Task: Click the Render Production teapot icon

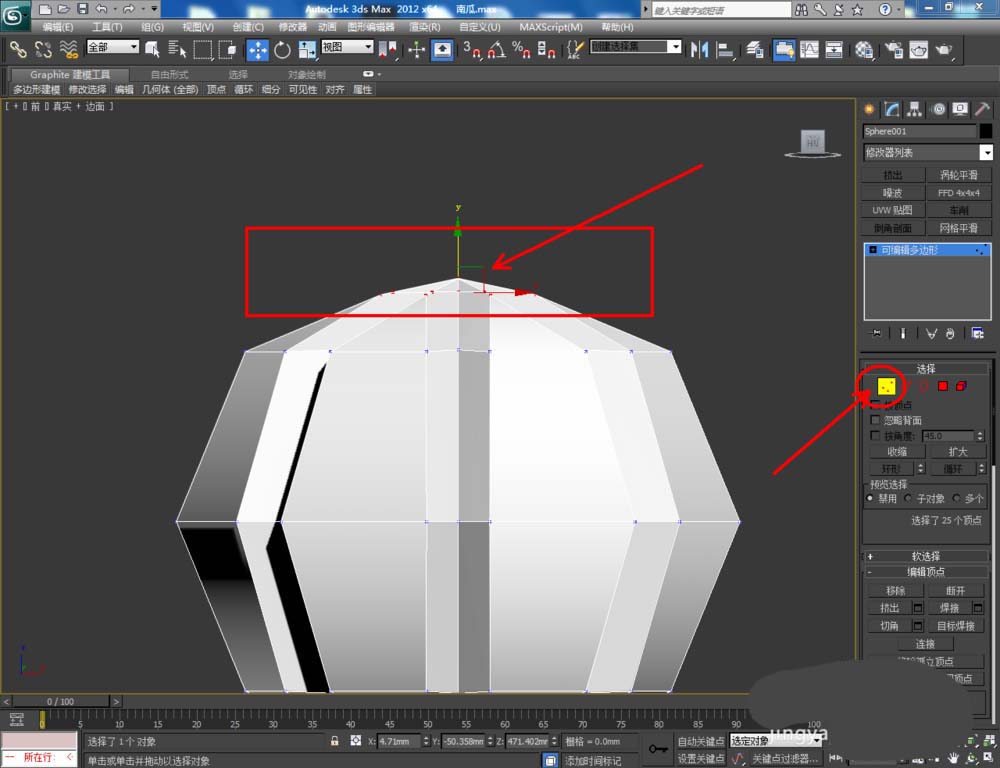Action: point(945,50)
